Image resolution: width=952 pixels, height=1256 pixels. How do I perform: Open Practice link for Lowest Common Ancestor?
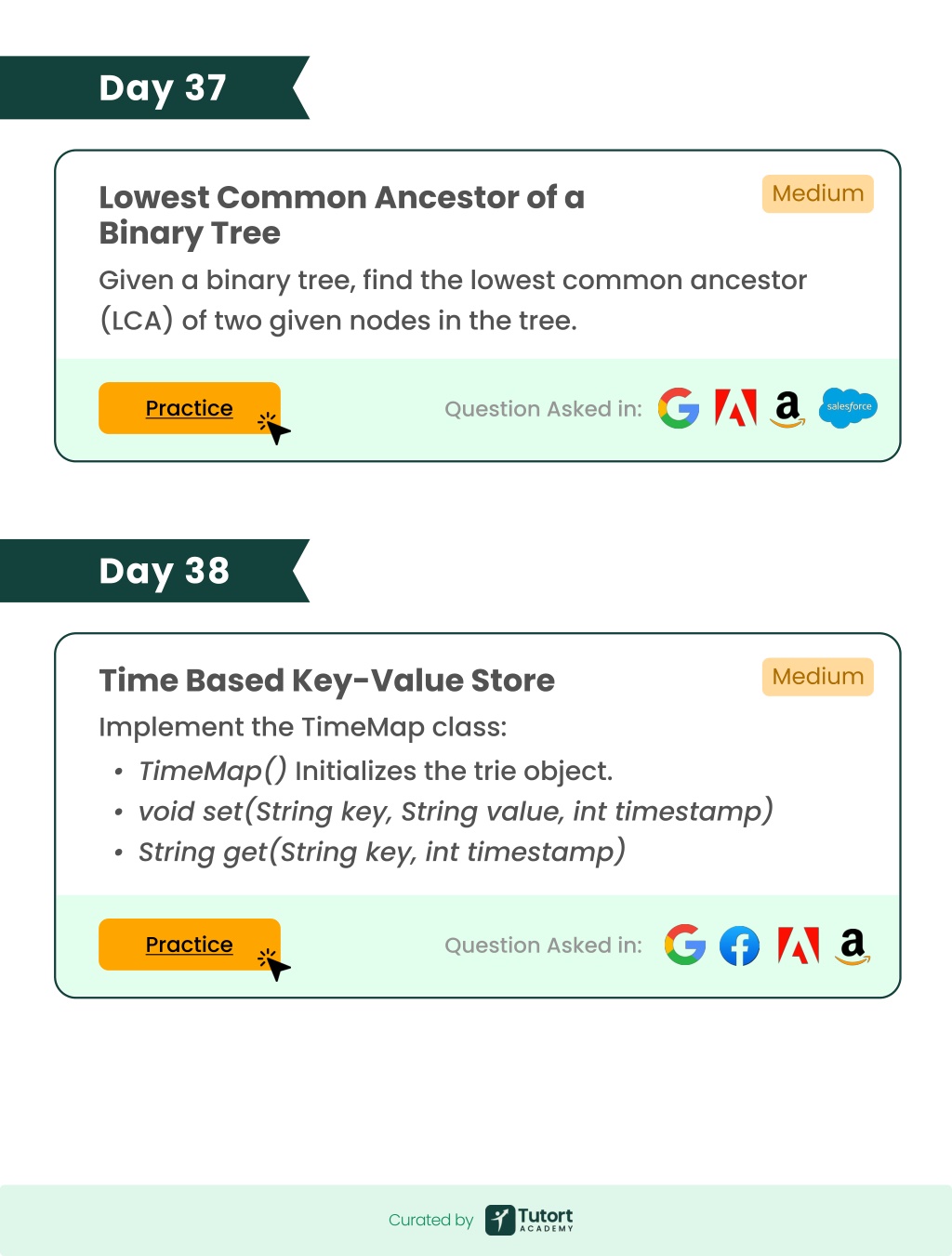(x=189, y=408)
